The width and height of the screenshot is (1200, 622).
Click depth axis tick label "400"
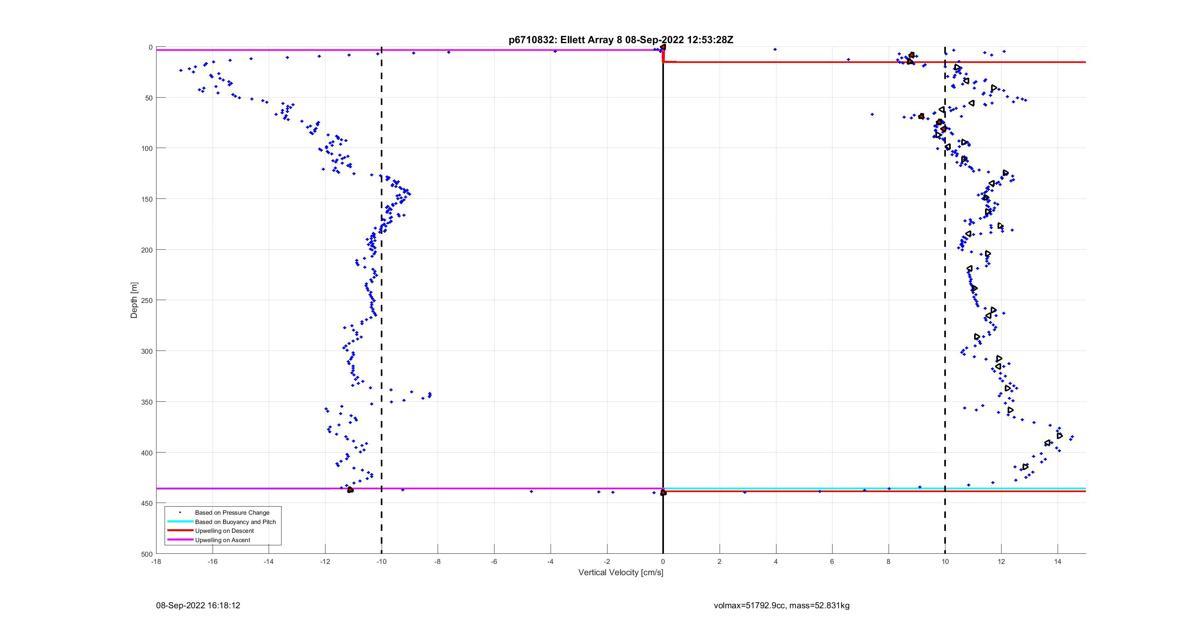(x=146, y=453)
